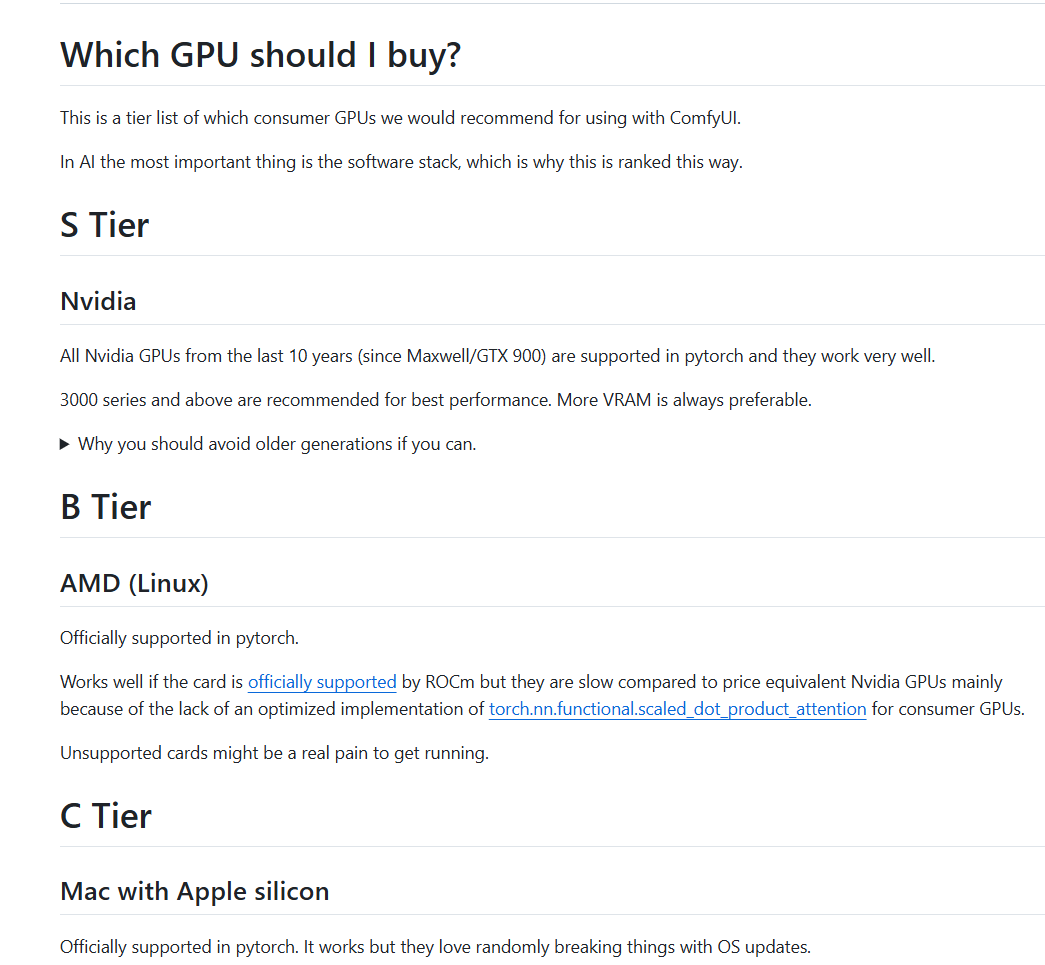Click the "AMD (Linux)" subheading
Viewport: 1045px width, 965px height.
(134, 583)
